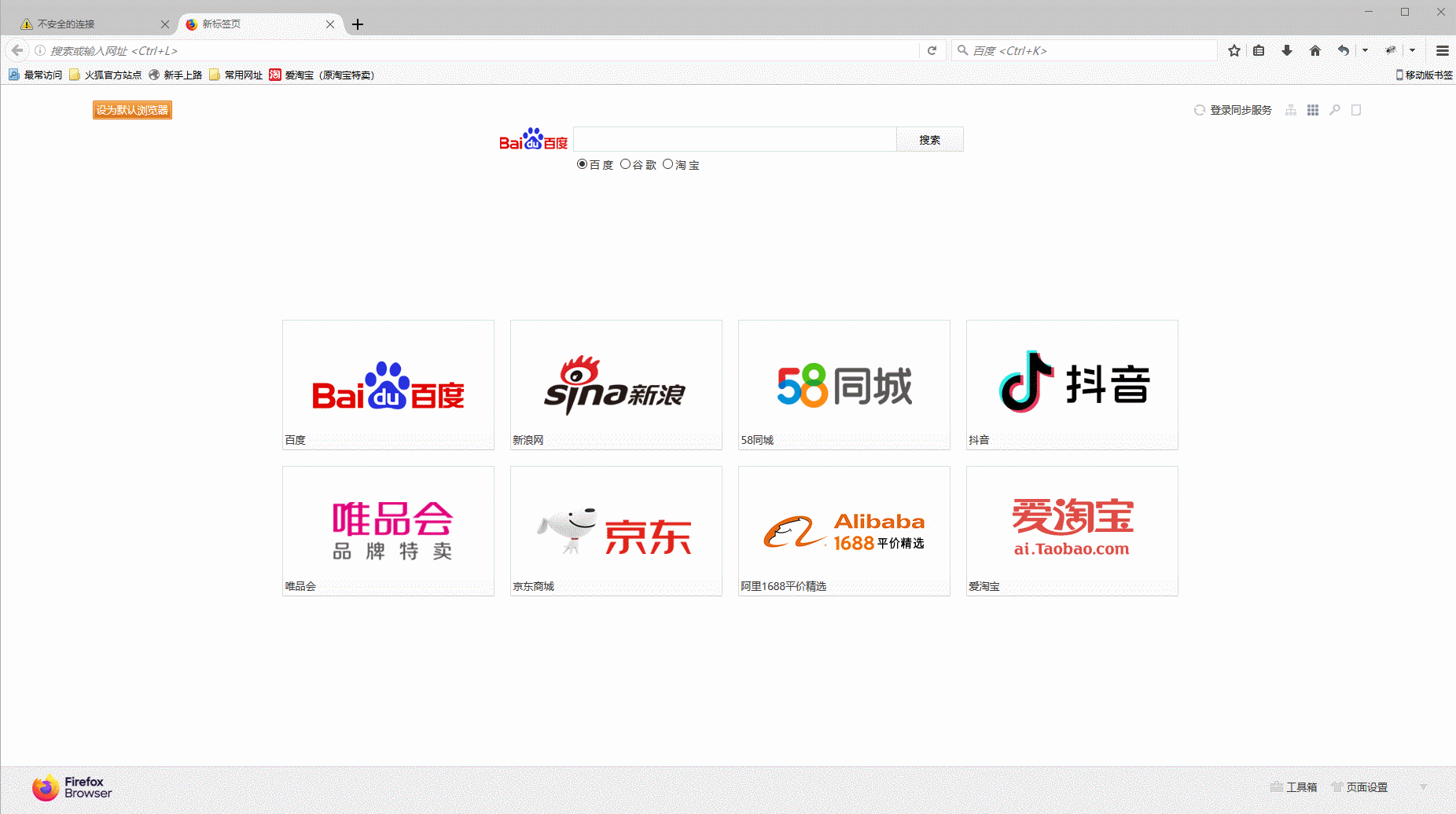Click the site info icon in URL bar
This screenshot has height=814, width=1456.
pyautogui.click(x=40, y=50)
